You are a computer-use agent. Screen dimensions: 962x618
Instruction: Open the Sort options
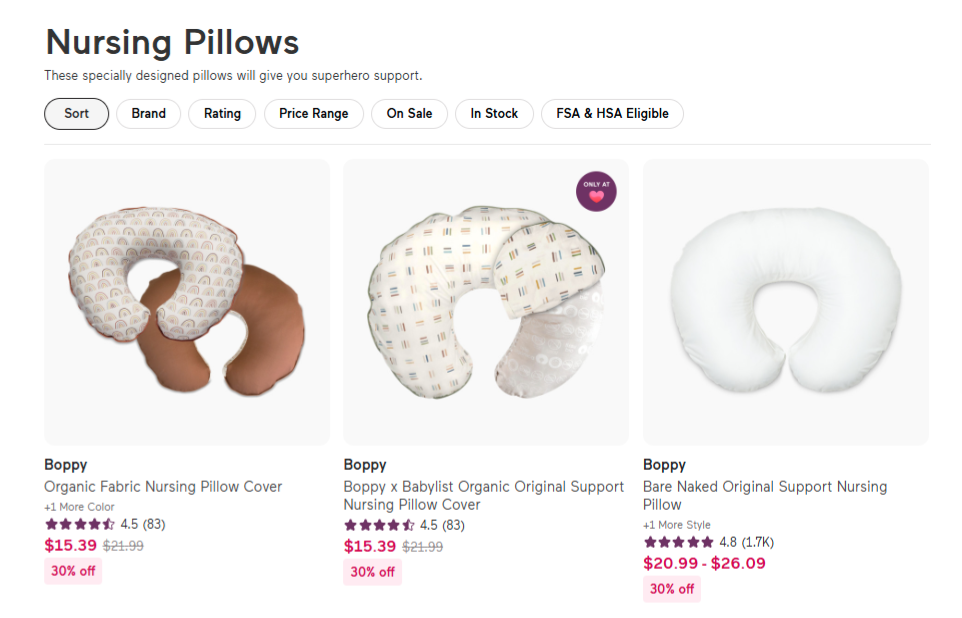(x=76, y=113)
